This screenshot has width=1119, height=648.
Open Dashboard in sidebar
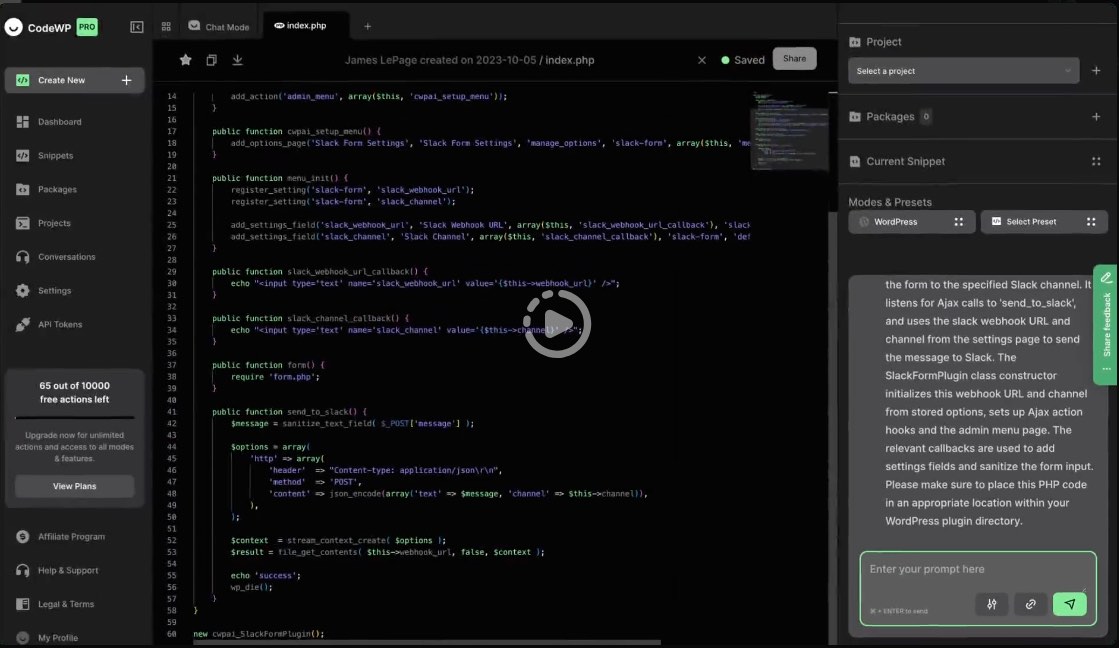pos(60,122)
